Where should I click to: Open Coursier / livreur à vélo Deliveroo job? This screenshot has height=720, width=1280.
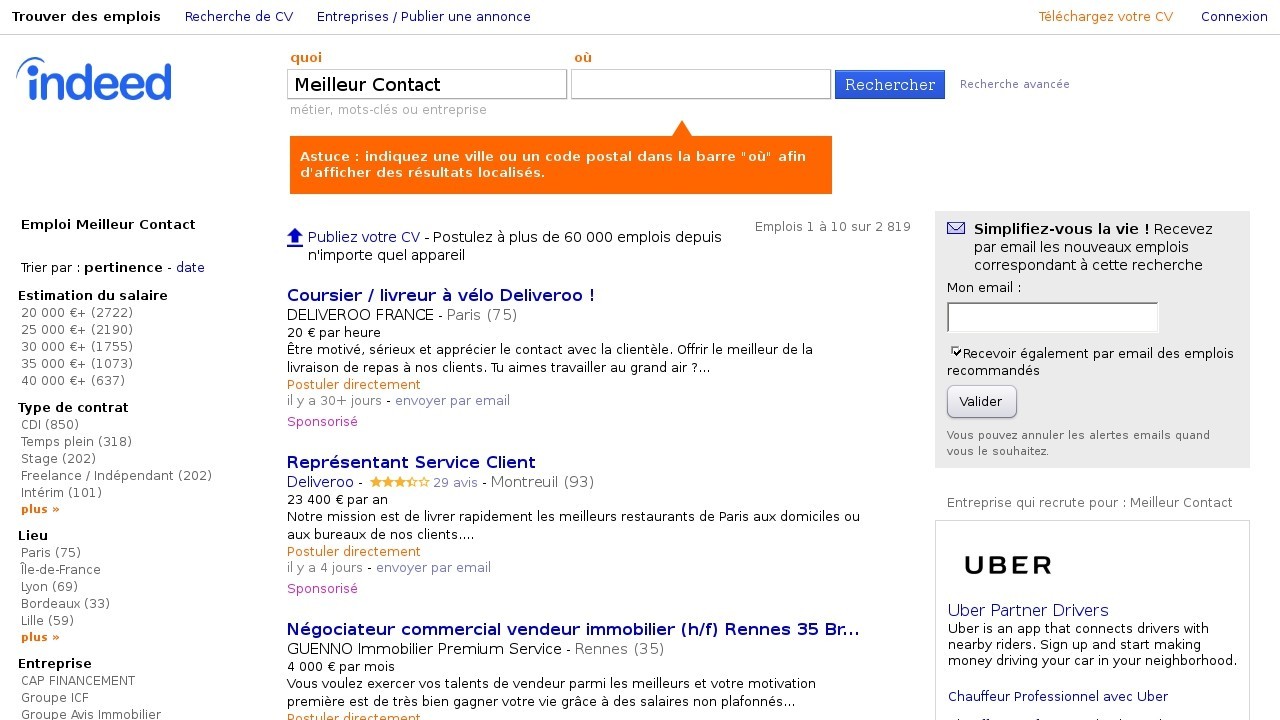[x=441, y=295]
